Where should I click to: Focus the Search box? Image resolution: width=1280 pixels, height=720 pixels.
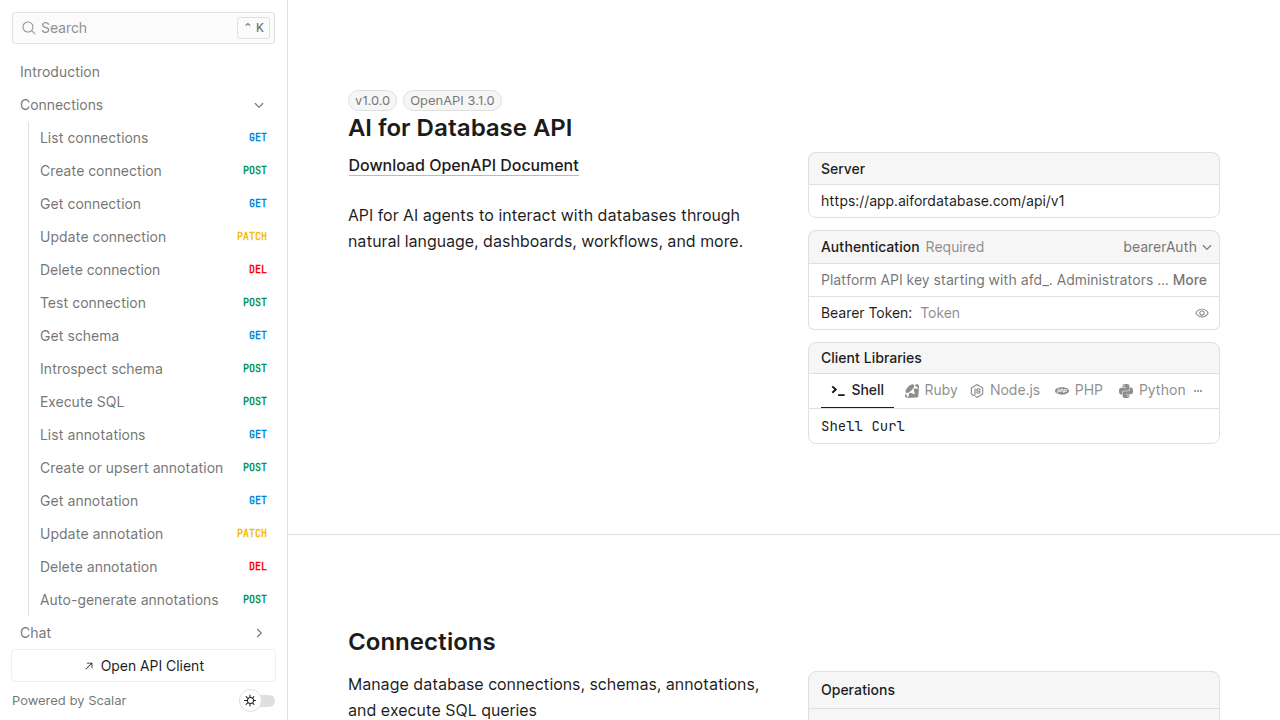coord(143,28)
